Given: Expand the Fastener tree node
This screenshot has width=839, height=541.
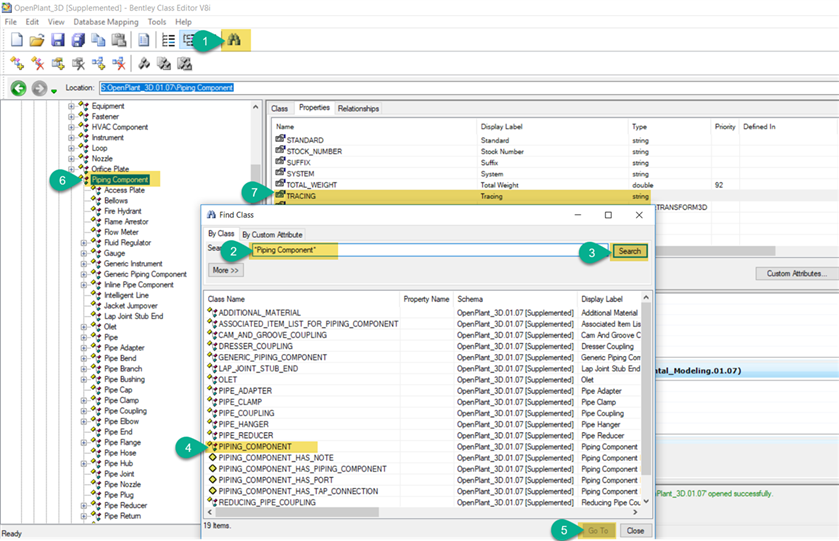Looking at the screenshot, I should coord(71,117).
